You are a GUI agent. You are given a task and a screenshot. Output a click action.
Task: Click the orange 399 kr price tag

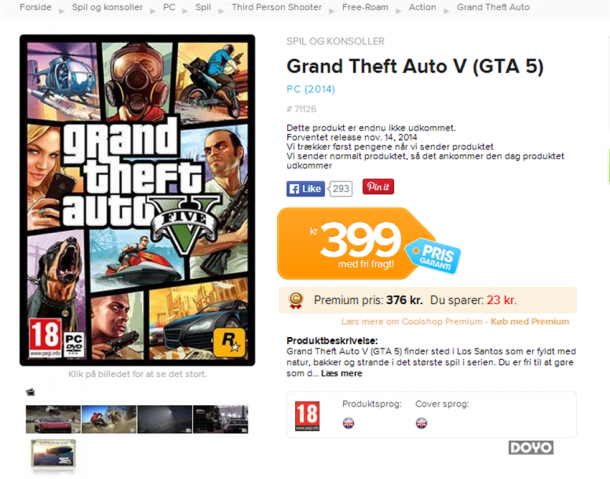tap(356, 243)
